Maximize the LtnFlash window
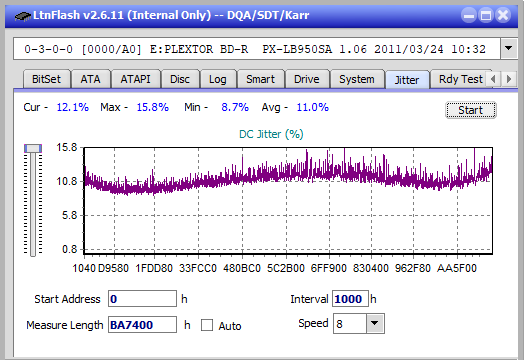The image size is (524, 360). tap(486, 15)
